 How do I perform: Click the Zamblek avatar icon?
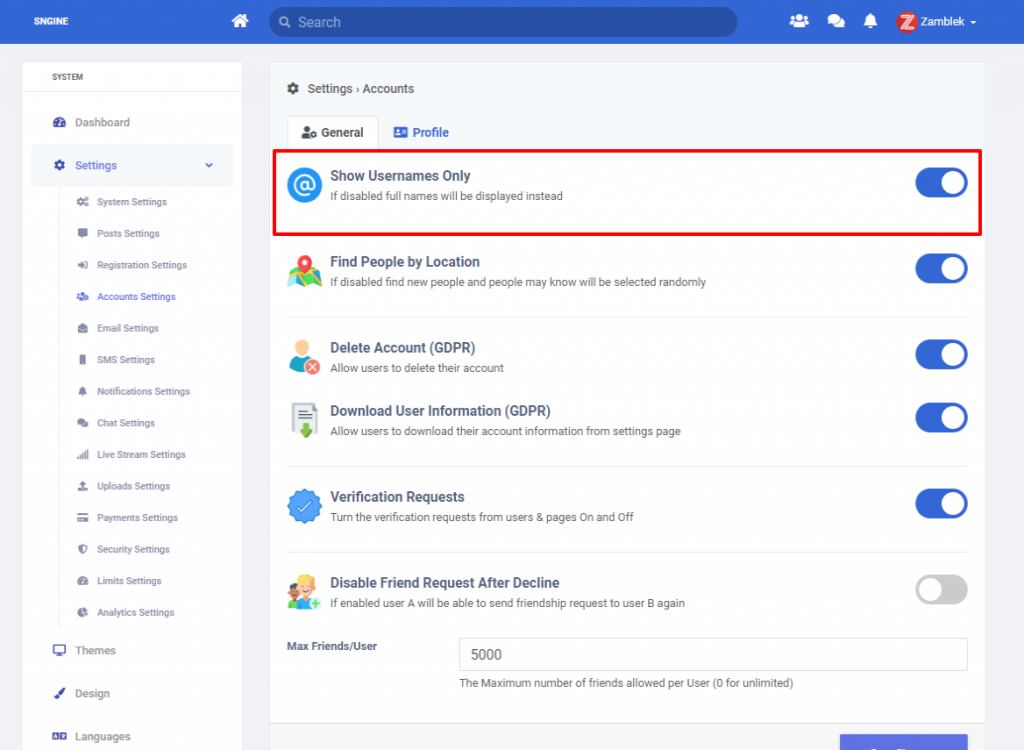[x=906, y=22]
